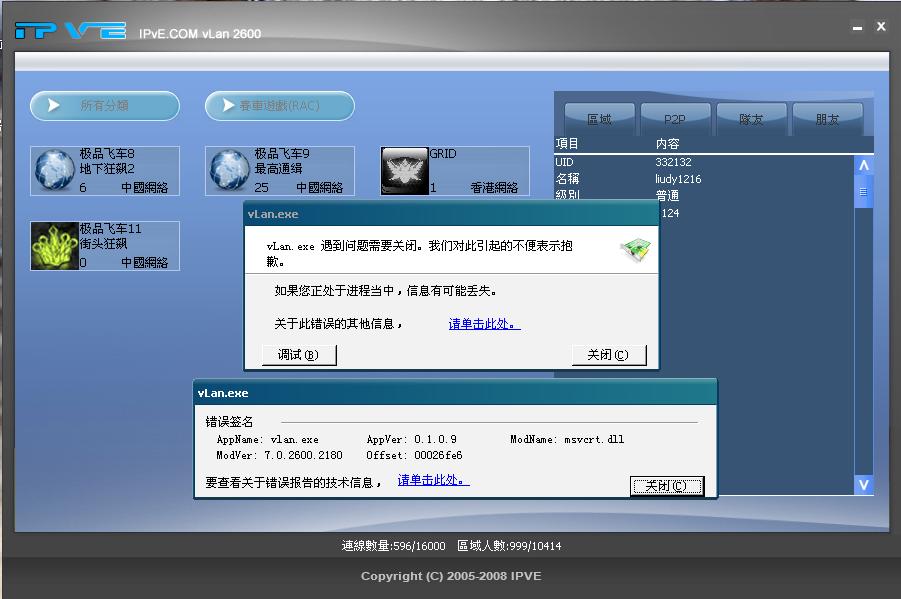Click 关闭(C) in the error signature dialog
The image size is (901, 599).
tap(667, 486)
